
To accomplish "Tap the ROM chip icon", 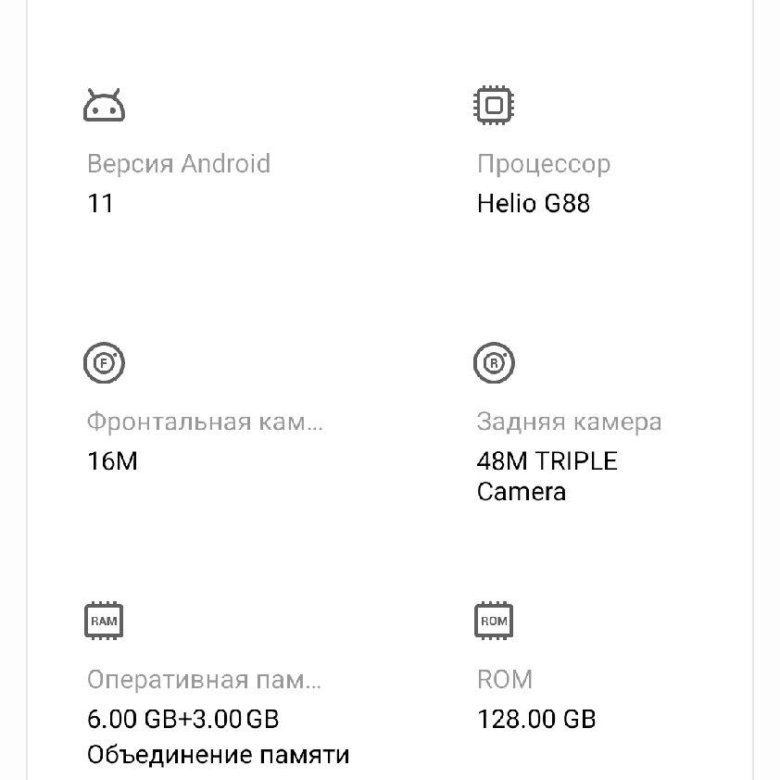I will (x=493, y=621).
